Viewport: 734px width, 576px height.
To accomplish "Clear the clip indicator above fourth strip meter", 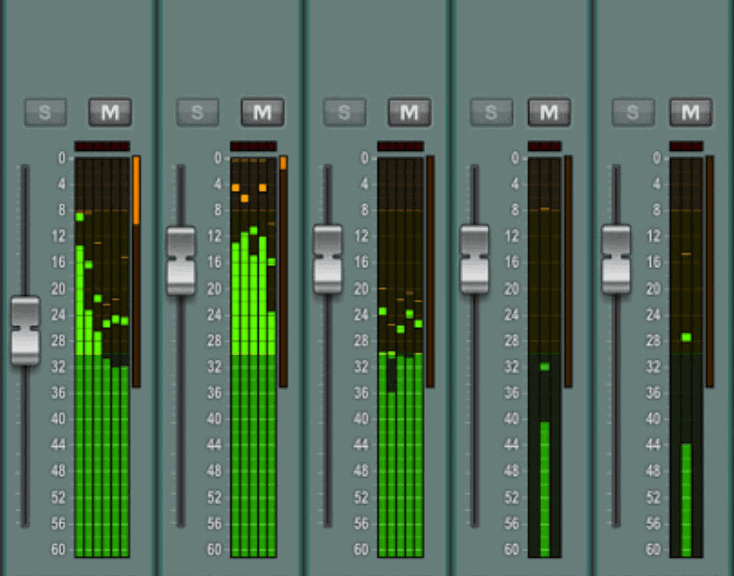I will point(544,147).
